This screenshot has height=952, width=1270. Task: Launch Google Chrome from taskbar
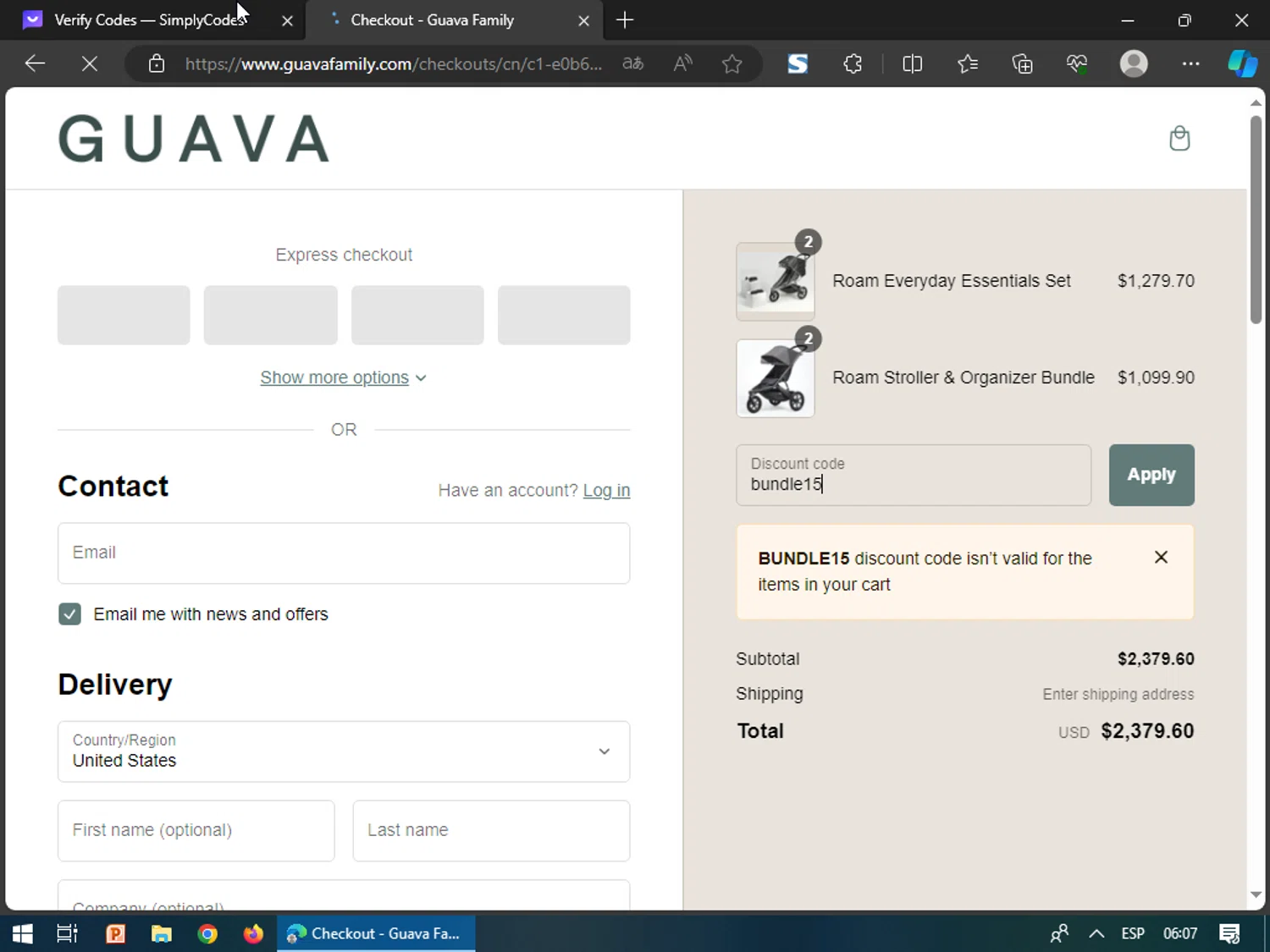207,933
